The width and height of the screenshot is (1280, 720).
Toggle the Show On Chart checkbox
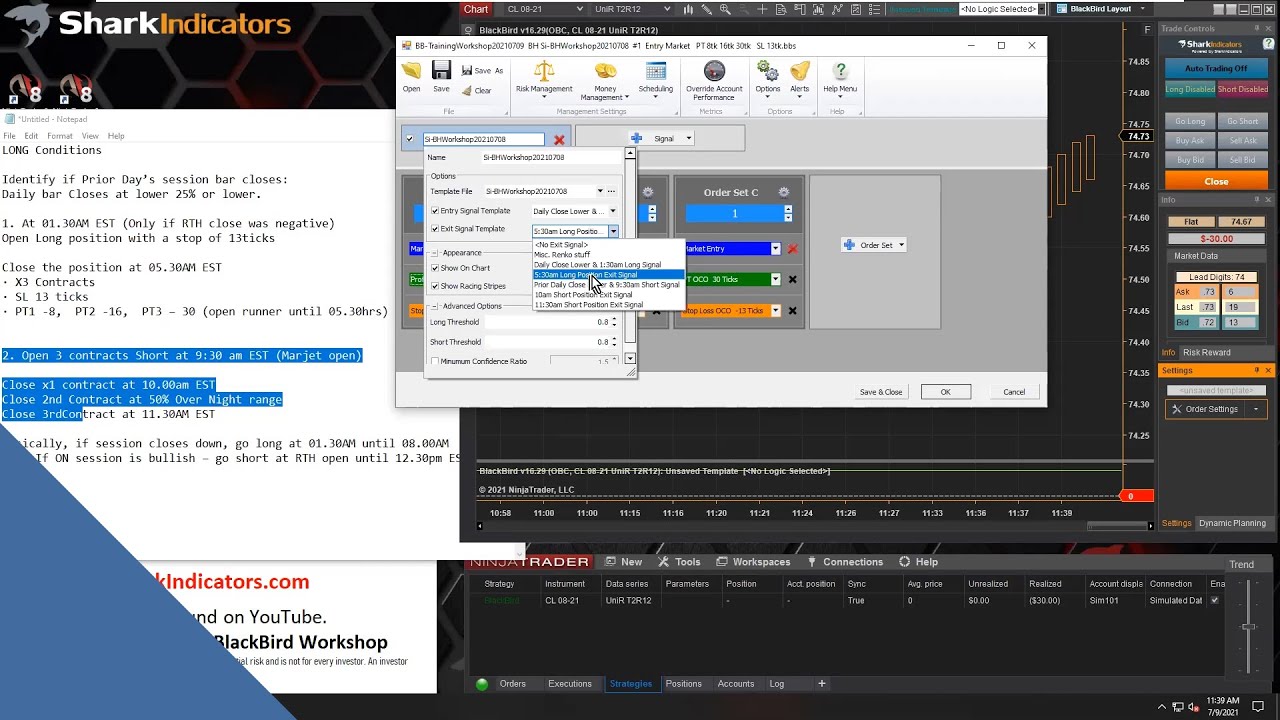435,268
